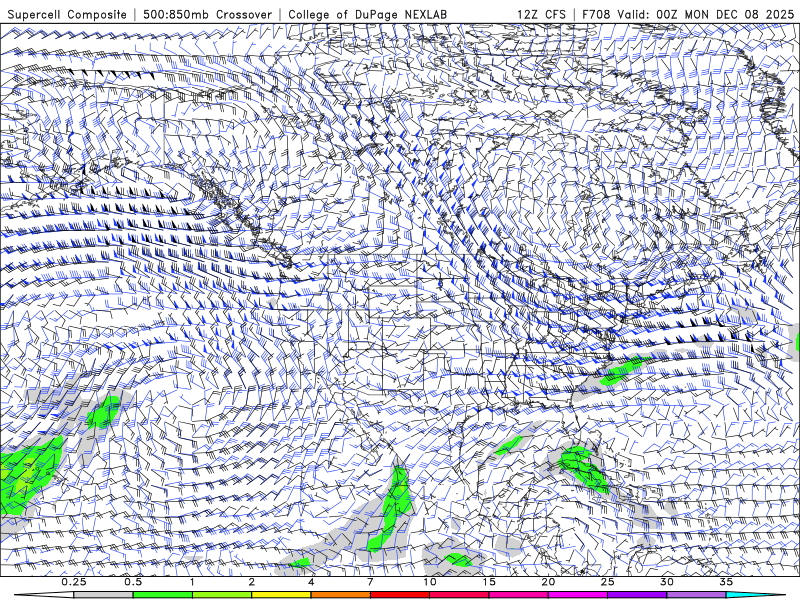Click the 35 color scale value
This screenshot has height=600, width=800.
726,582
